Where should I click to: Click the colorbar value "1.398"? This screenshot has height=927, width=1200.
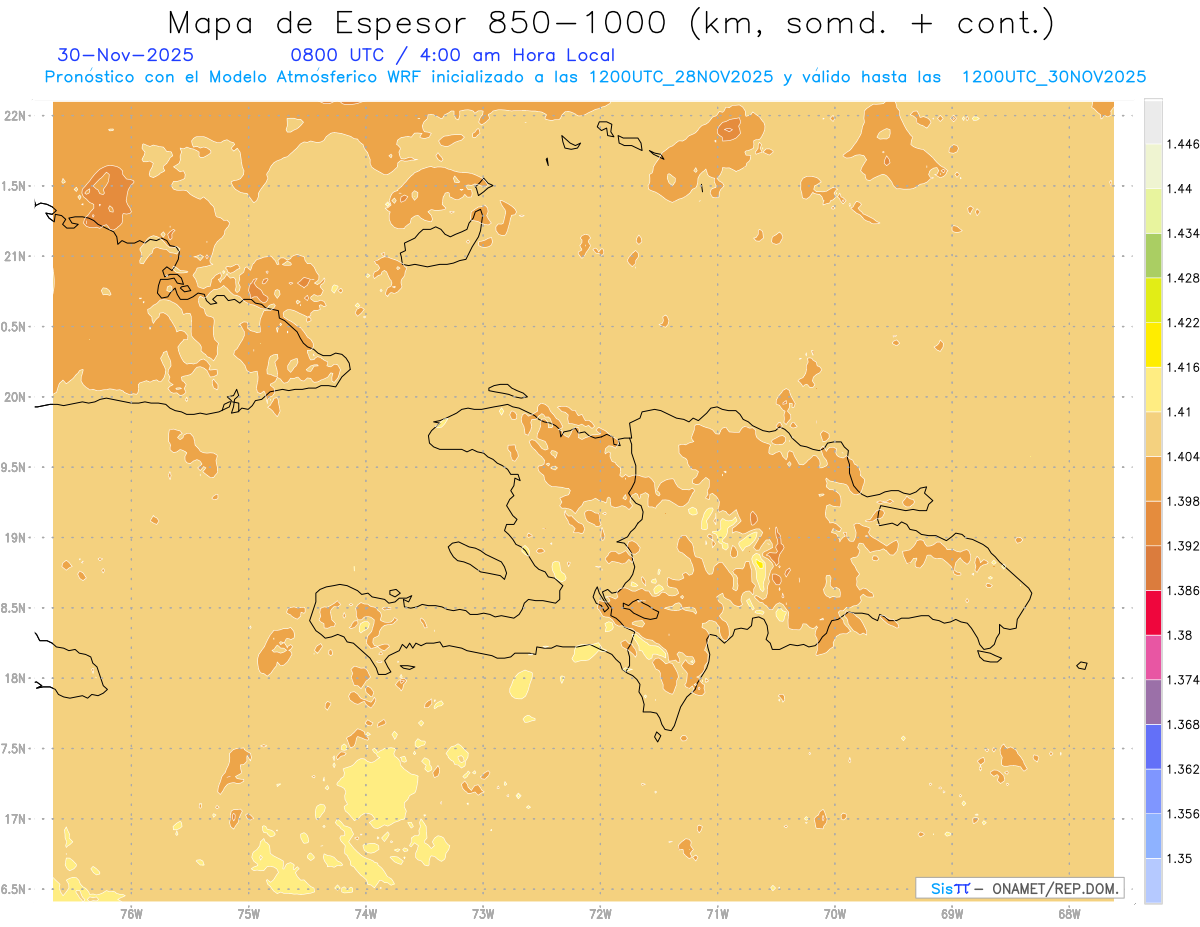[1183, 501]
